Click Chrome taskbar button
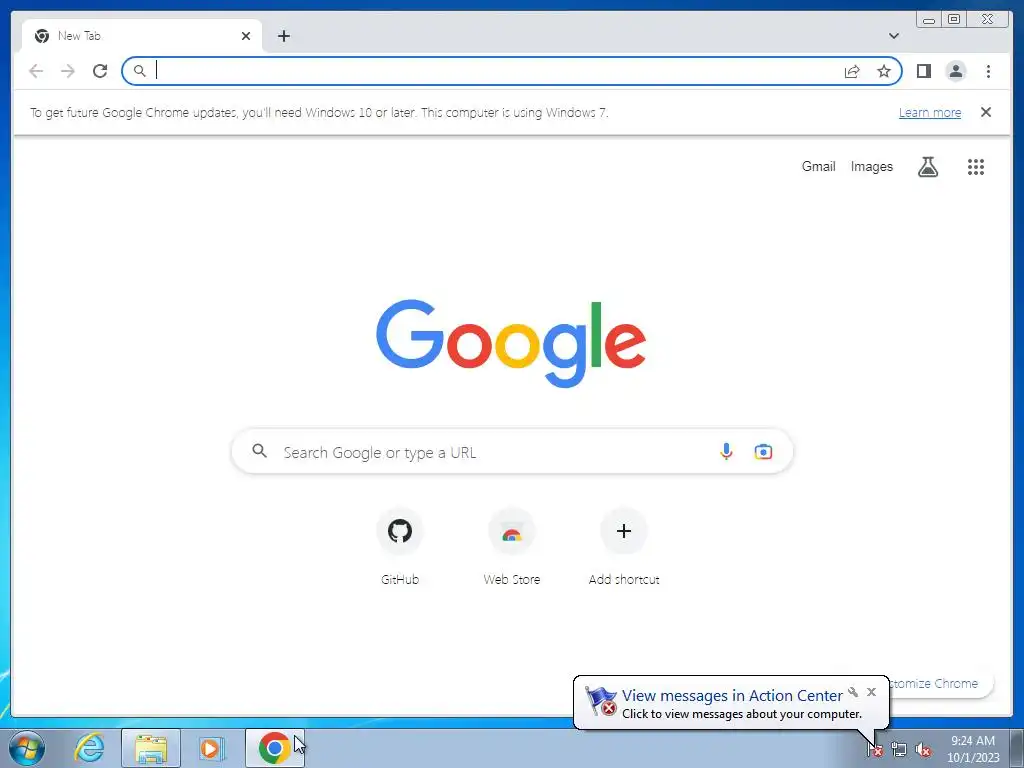Image resolution: width=1024 pixels, height=768 pixels. click(274, 748)
